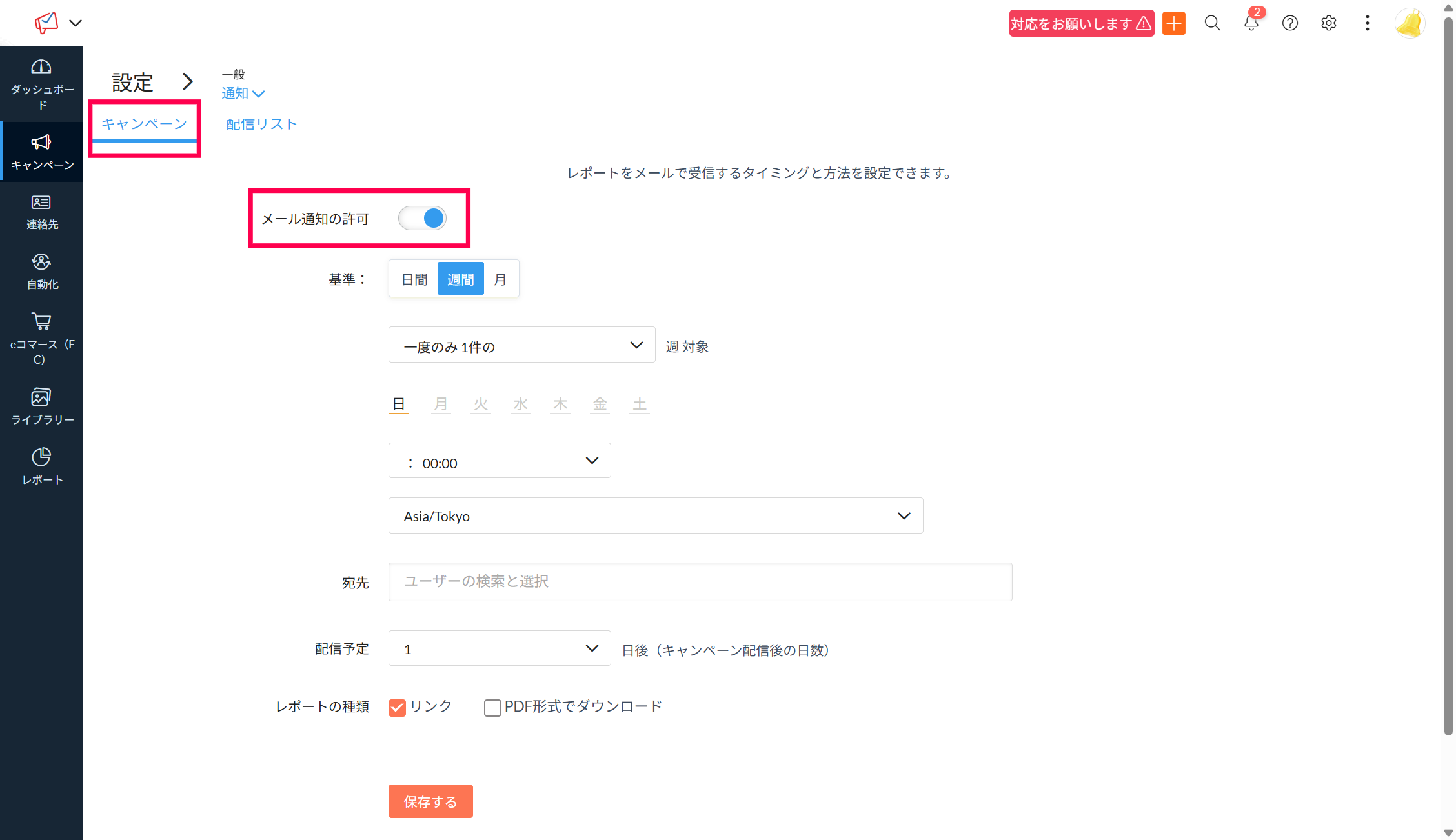Click the 対応をお願いします alert button
This screenshot has width=1456, height=840.
(1081, 24)
